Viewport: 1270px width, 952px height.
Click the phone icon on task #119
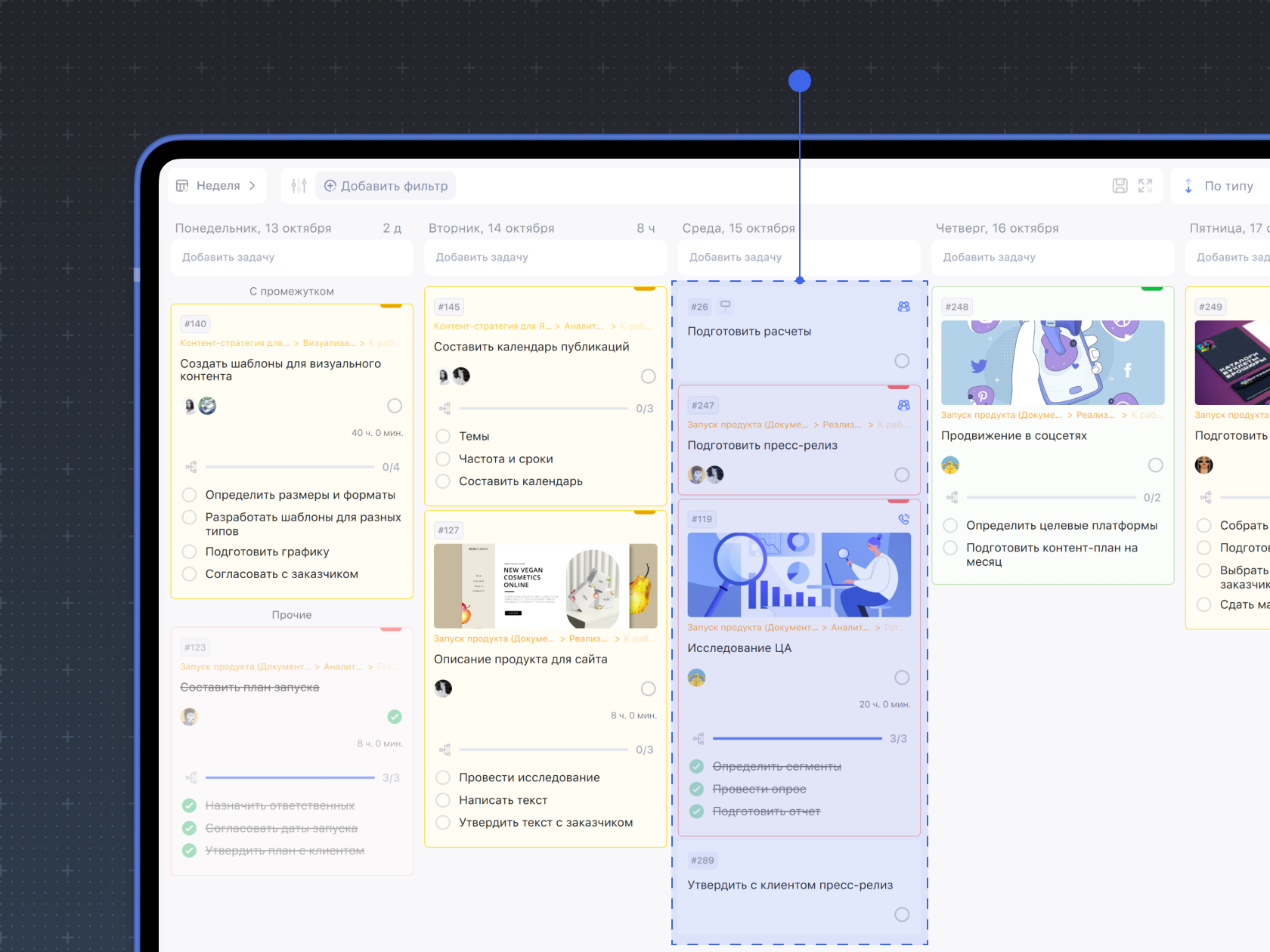[903, 519]
